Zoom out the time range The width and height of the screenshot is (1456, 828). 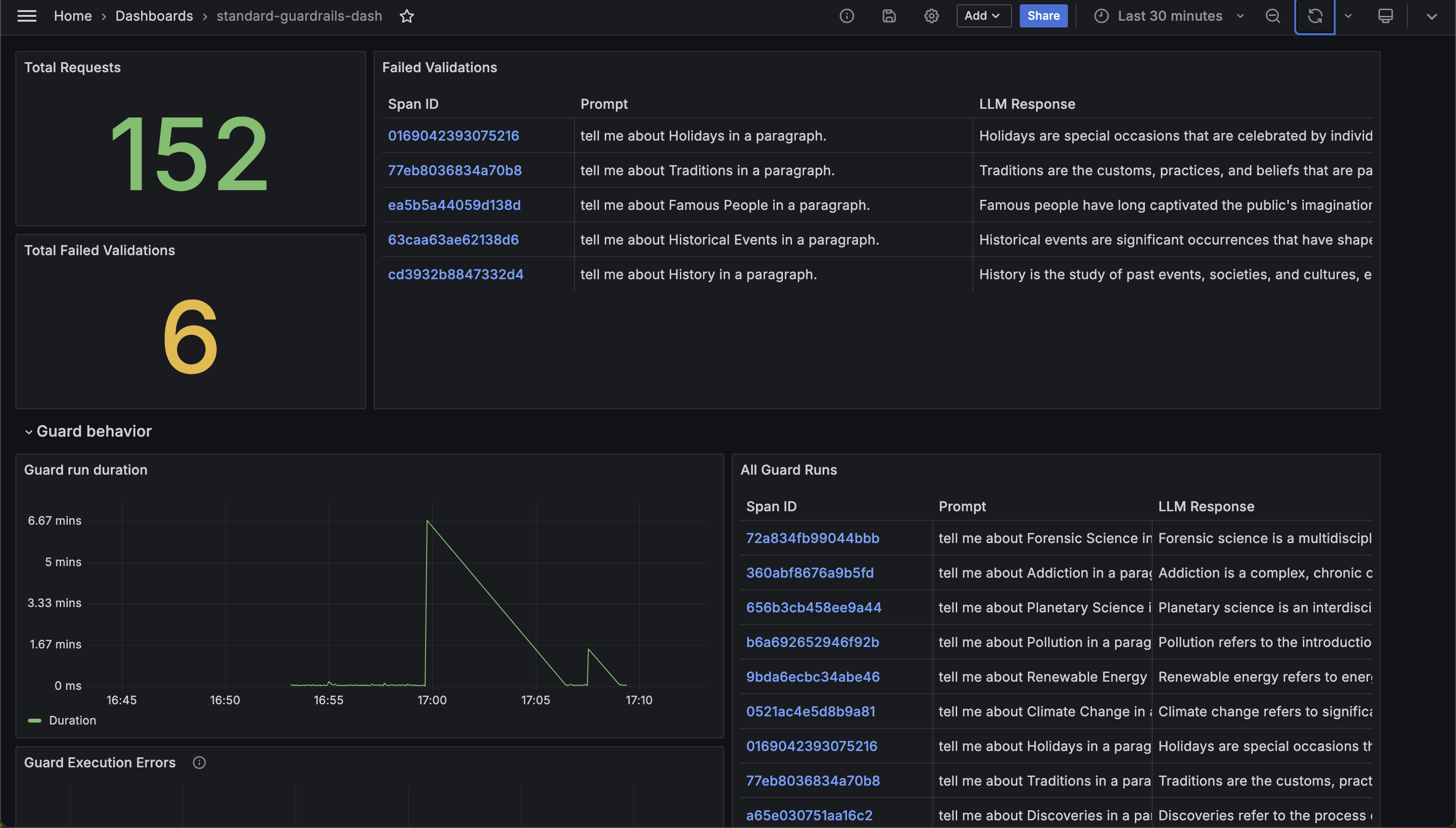tap(1273, 16)
